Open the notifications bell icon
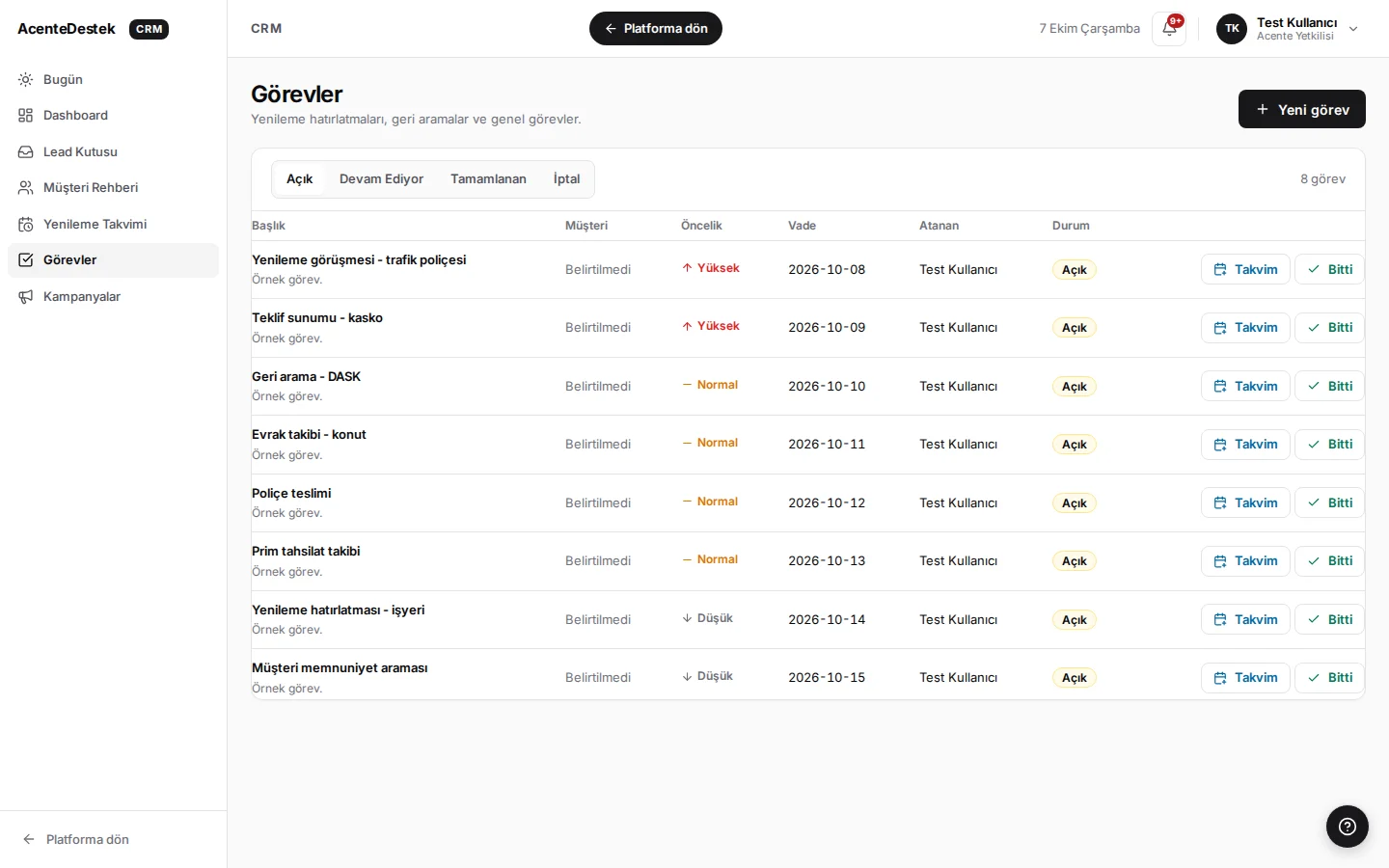The height and width of the screenshot is (868, 1389). tap(1169, 29)
